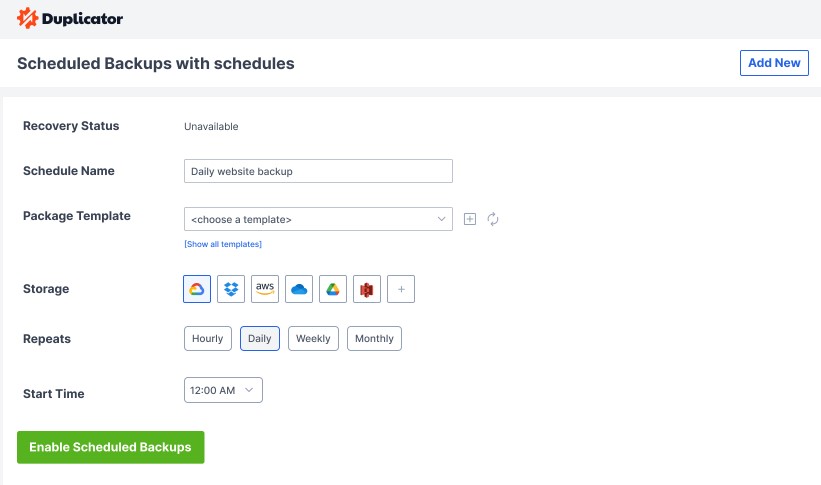Viewport: 821px width, 485px height.
Task: Select OneDrive storage icon
Action: tap(299, 289)
